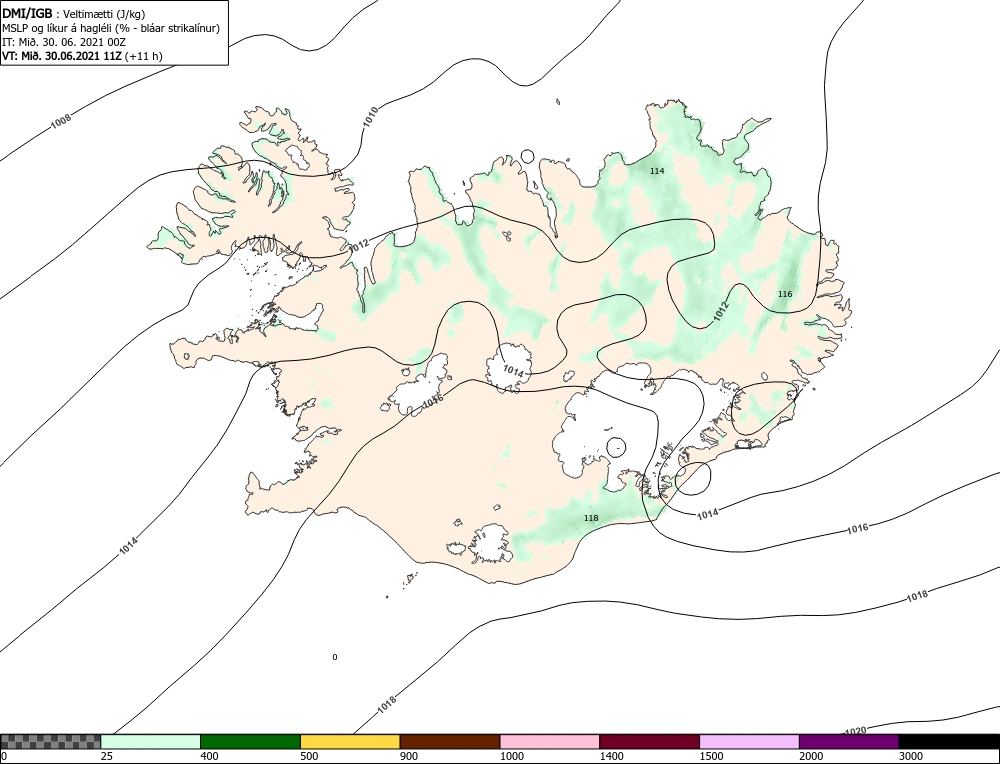Select the 'IT: Mið. 30. 06. 2021 00Z' line
The height and width of the screenshot is (764, 1000).
(64, 42)
